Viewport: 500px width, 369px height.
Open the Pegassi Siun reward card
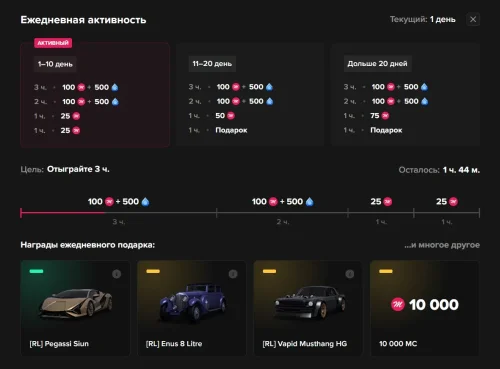[x=75, y=308]
